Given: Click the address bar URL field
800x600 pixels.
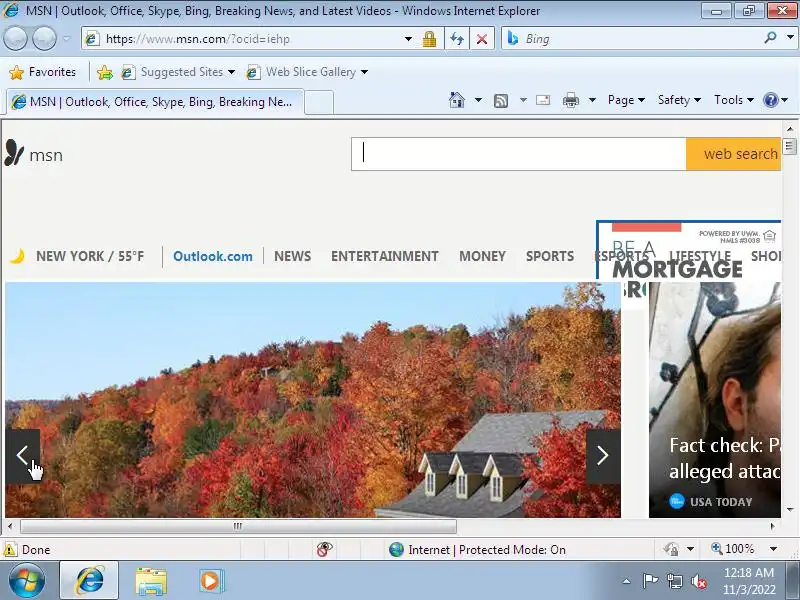Looking at the screenshot, I should (x=245, y=39).
